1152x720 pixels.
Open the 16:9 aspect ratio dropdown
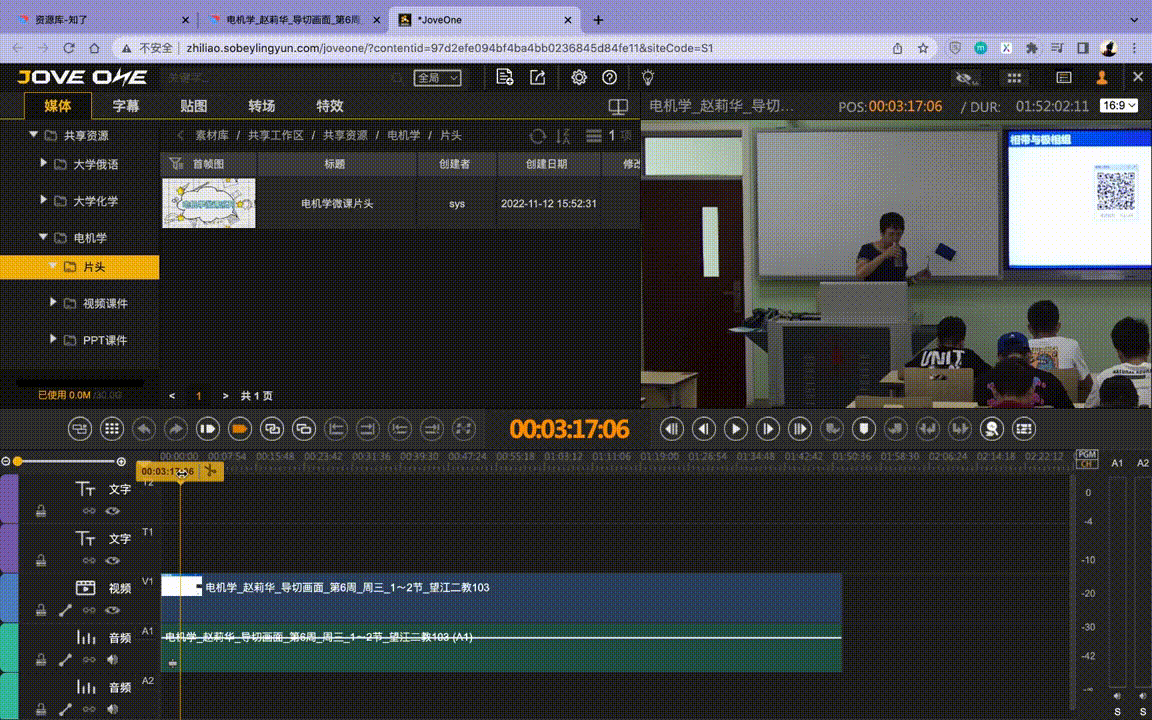[1118, 106]
